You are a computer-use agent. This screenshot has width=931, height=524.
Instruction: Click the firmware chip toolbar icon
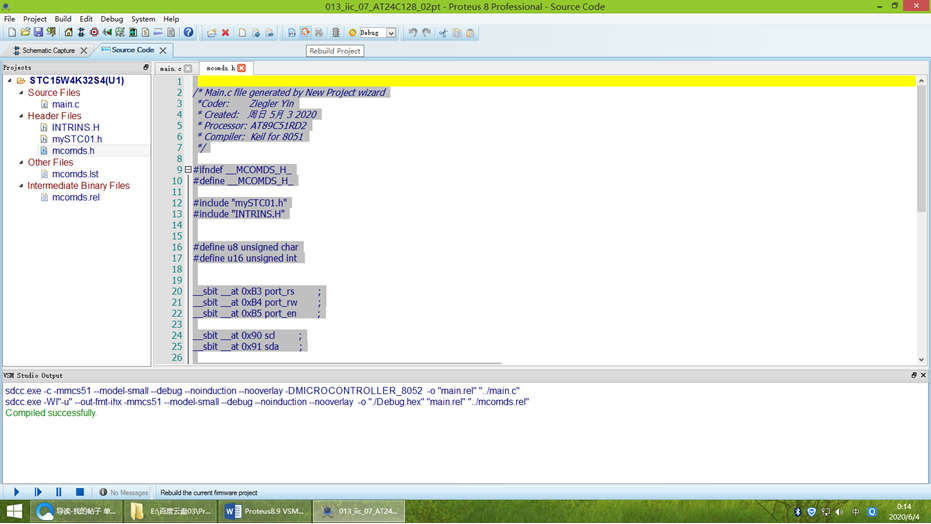[335, 33]
